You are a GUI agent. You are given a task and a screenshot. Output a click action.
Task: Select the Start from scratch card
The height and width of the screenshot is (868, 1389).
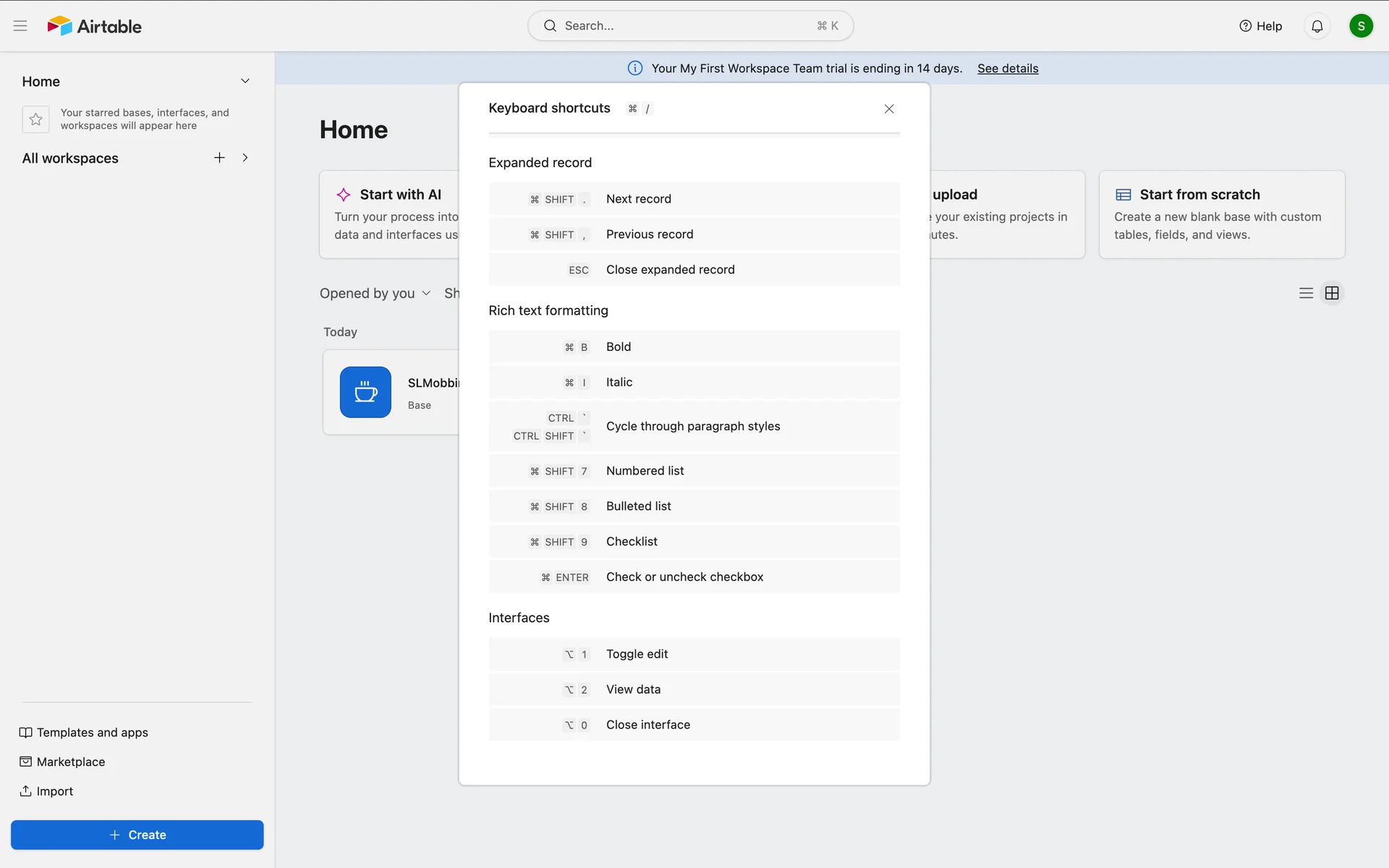(x=1221, y=214)
